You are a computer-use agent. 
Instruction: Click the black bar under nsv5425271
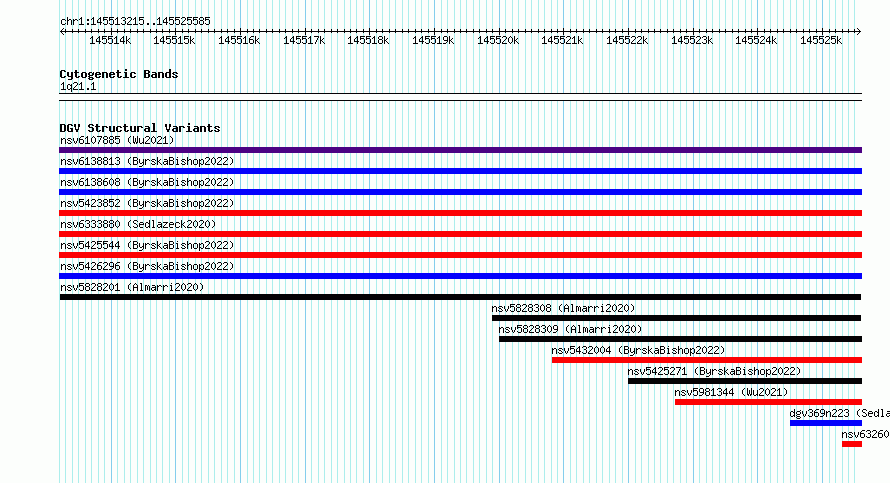[x=745, y=381]
